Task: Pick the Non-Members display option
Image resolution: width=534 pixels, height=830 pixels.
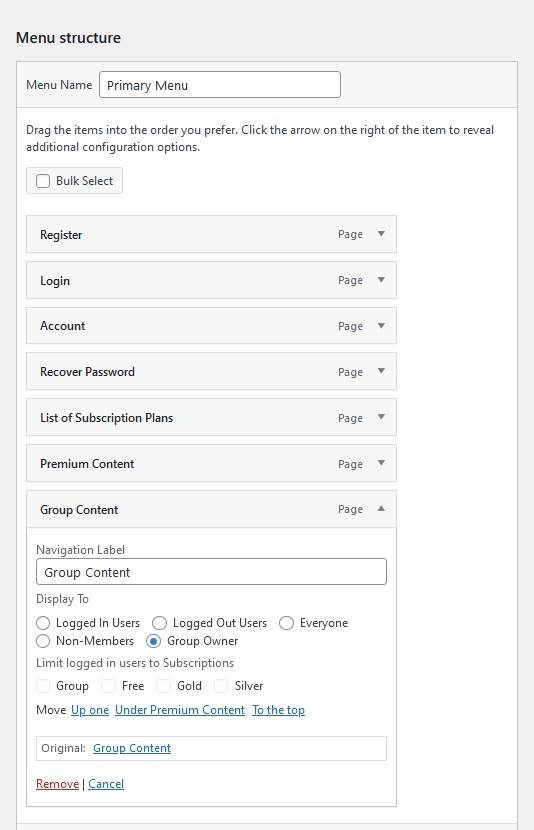Action: 43,641
